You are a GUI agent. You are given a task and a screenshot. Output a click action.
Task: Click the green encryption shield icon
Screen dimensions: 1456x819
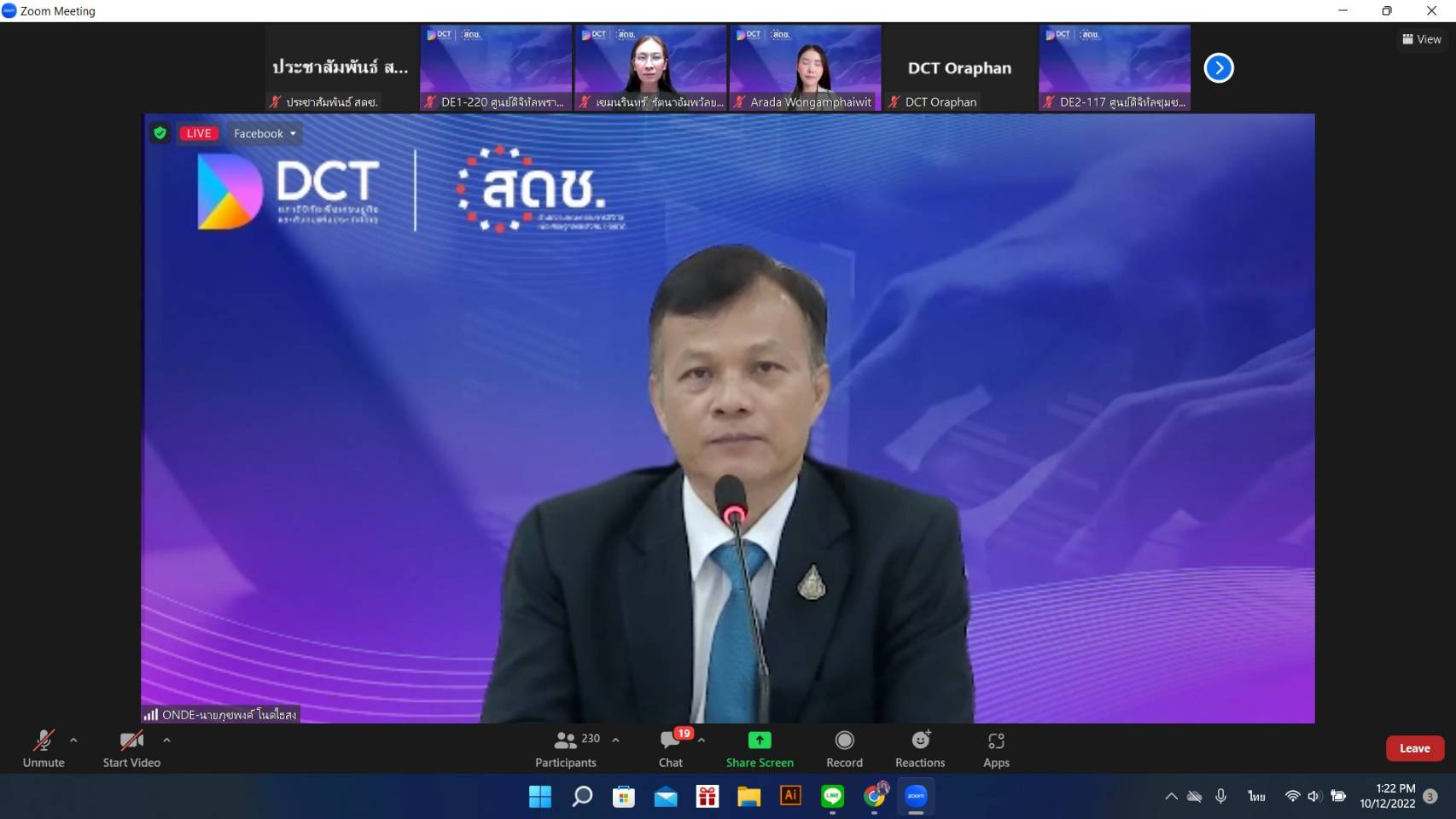pos(160,133)
